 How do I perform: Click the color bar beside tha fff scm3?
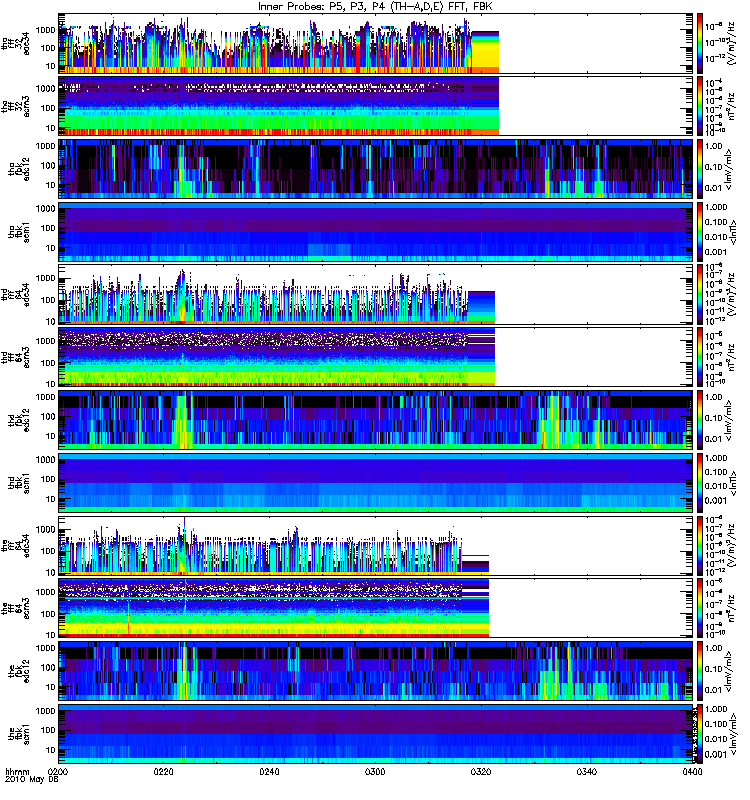click(x=700, y=106)
